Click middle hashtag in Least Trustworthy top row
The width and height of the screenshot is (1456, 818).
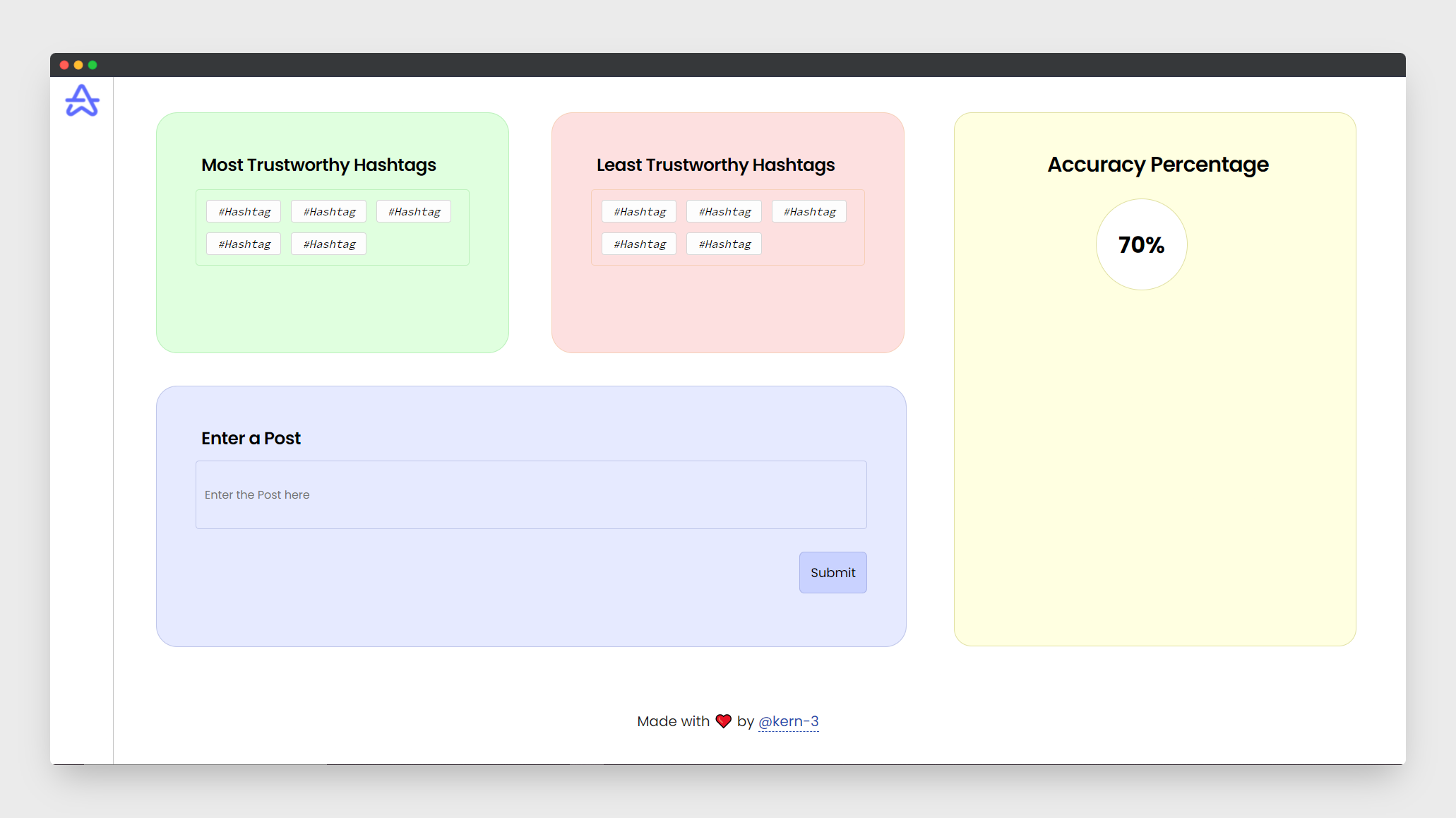724,211
